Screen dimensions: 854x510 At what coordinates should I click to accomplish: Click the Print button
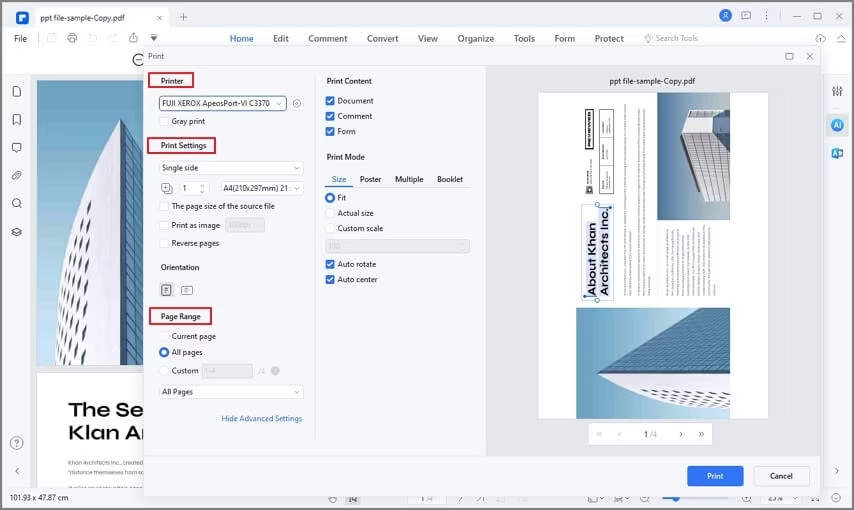coord(714,476)
